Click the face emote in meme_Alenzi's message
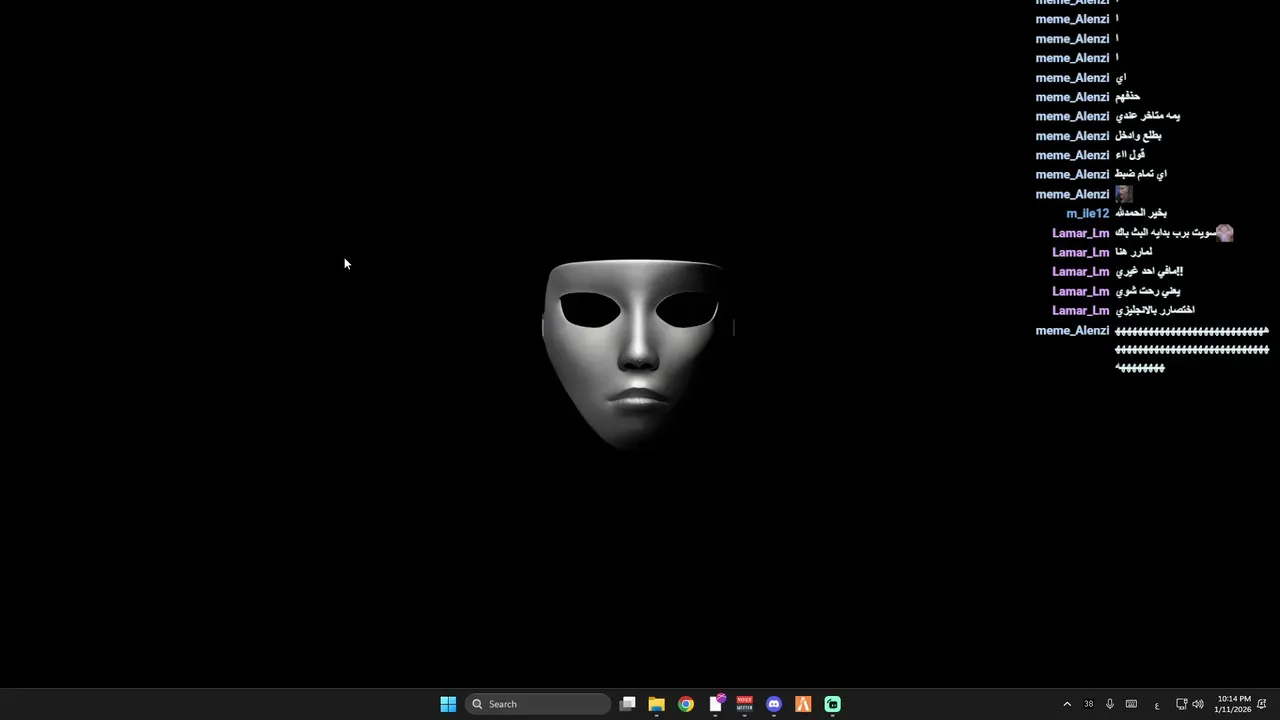The image size is (1280, 720). pos(1124,194)
